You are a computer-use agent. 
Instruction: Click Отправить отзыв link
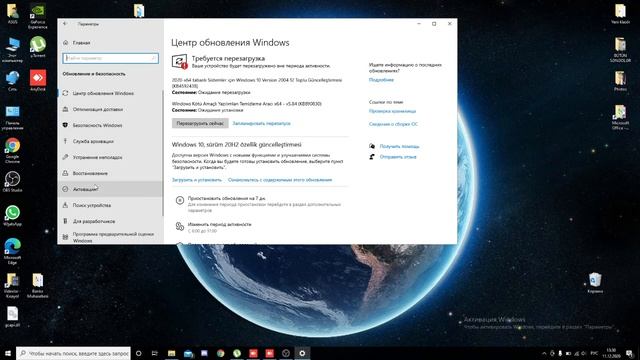click(x=398, y=157)
